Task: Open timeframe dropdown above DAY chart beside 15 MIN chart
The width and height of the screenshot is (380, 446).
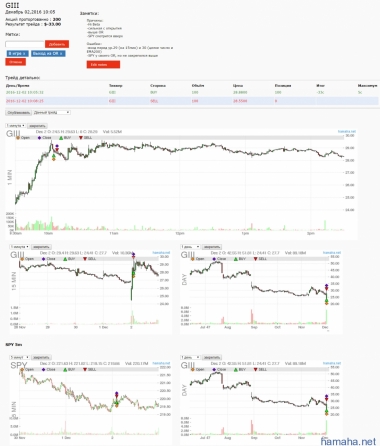Action: (190, 247)
